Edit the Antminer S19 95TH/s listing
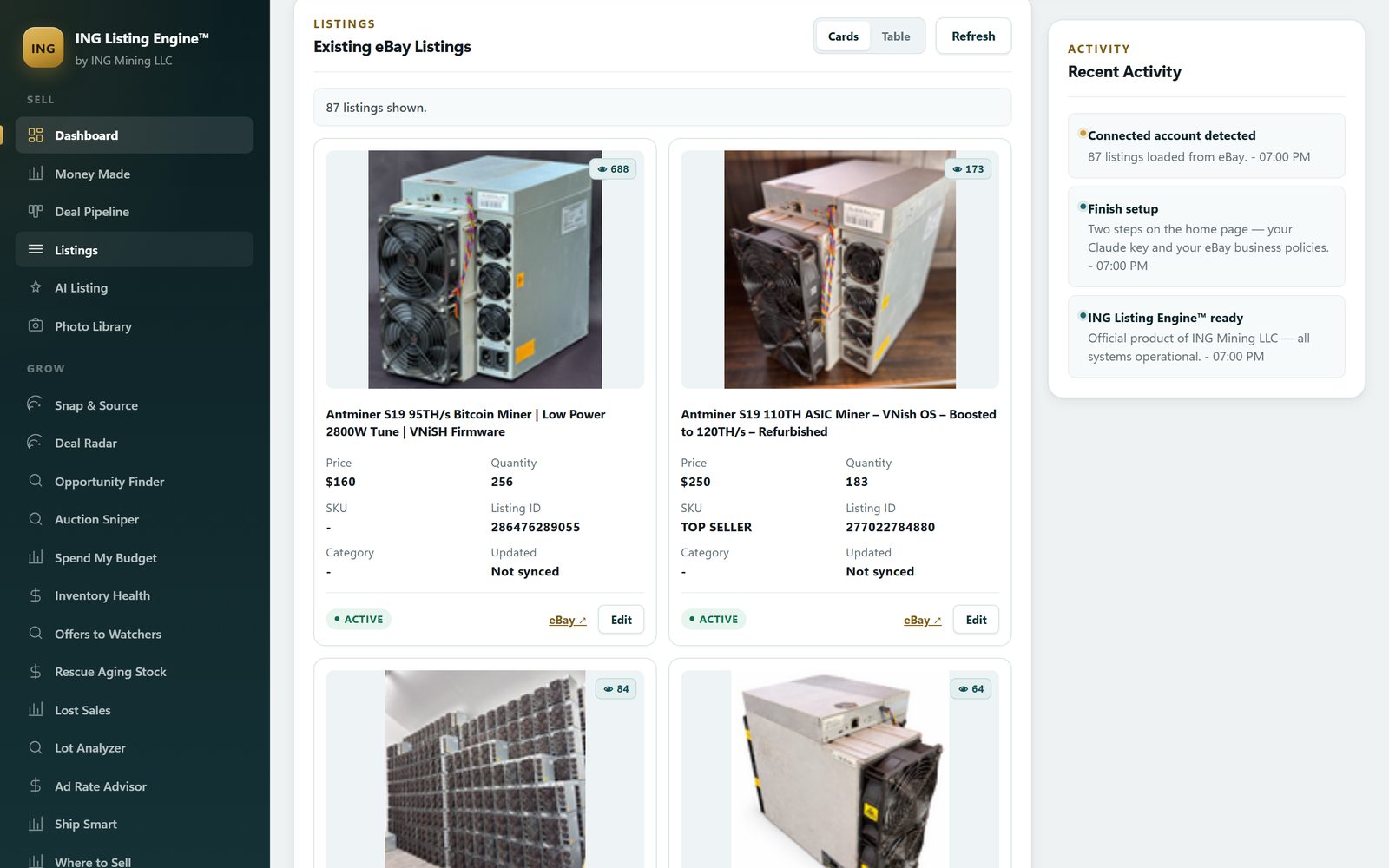 621,620
